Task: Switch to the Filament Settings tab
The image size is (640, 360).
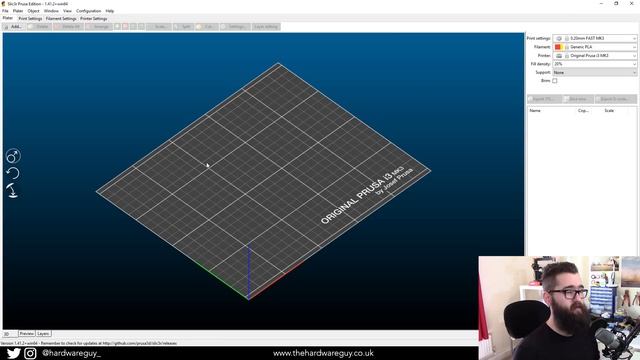Action: 61,19
